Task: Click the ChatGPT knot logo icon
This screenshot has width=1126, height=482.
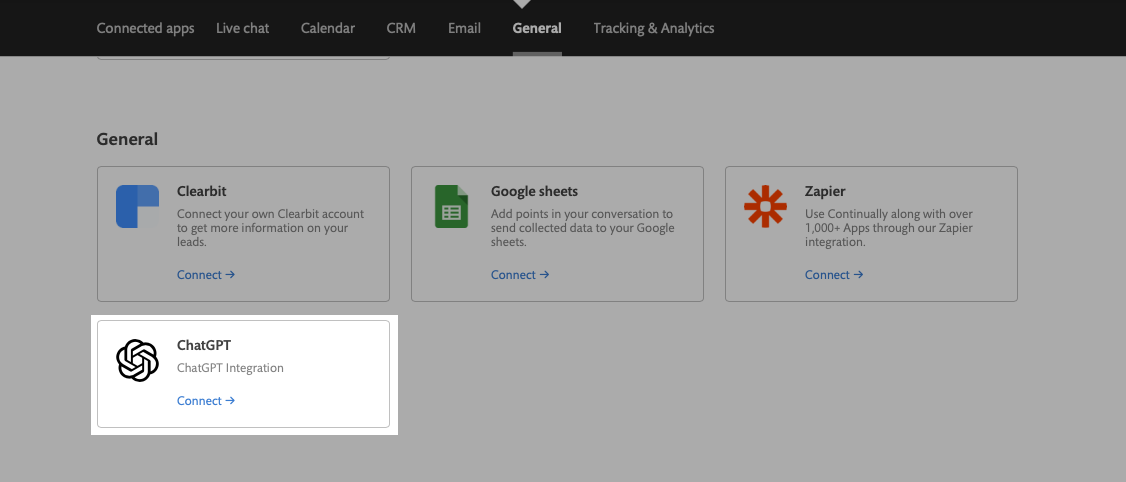Action: [137, 361]
